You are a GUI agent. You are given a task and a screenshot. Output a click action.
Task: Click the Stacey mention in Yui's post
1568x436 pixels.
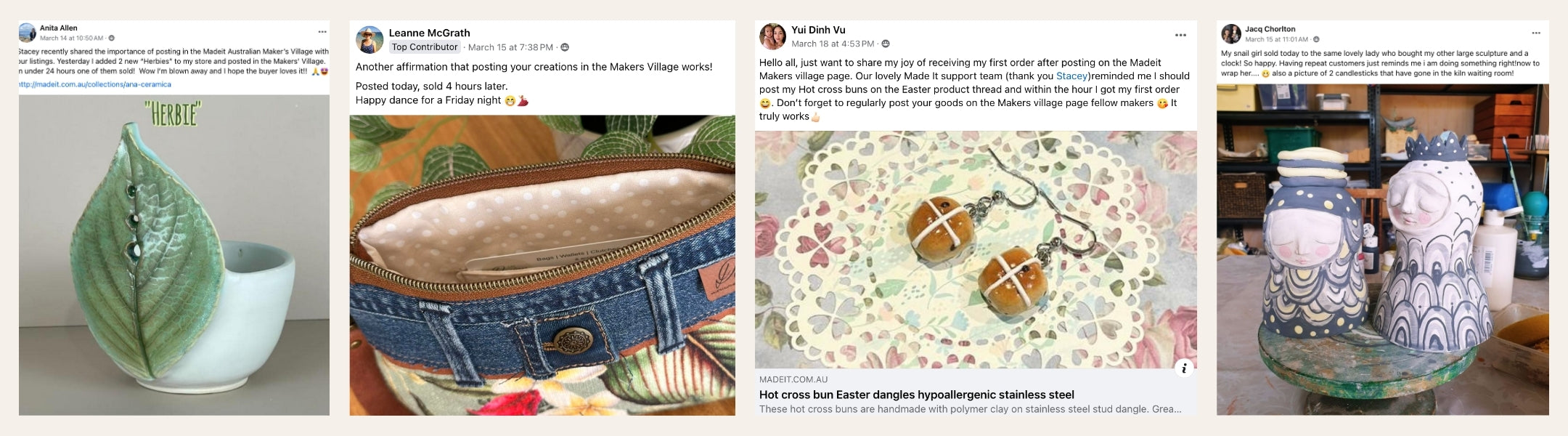click(x=1071, y=76)
